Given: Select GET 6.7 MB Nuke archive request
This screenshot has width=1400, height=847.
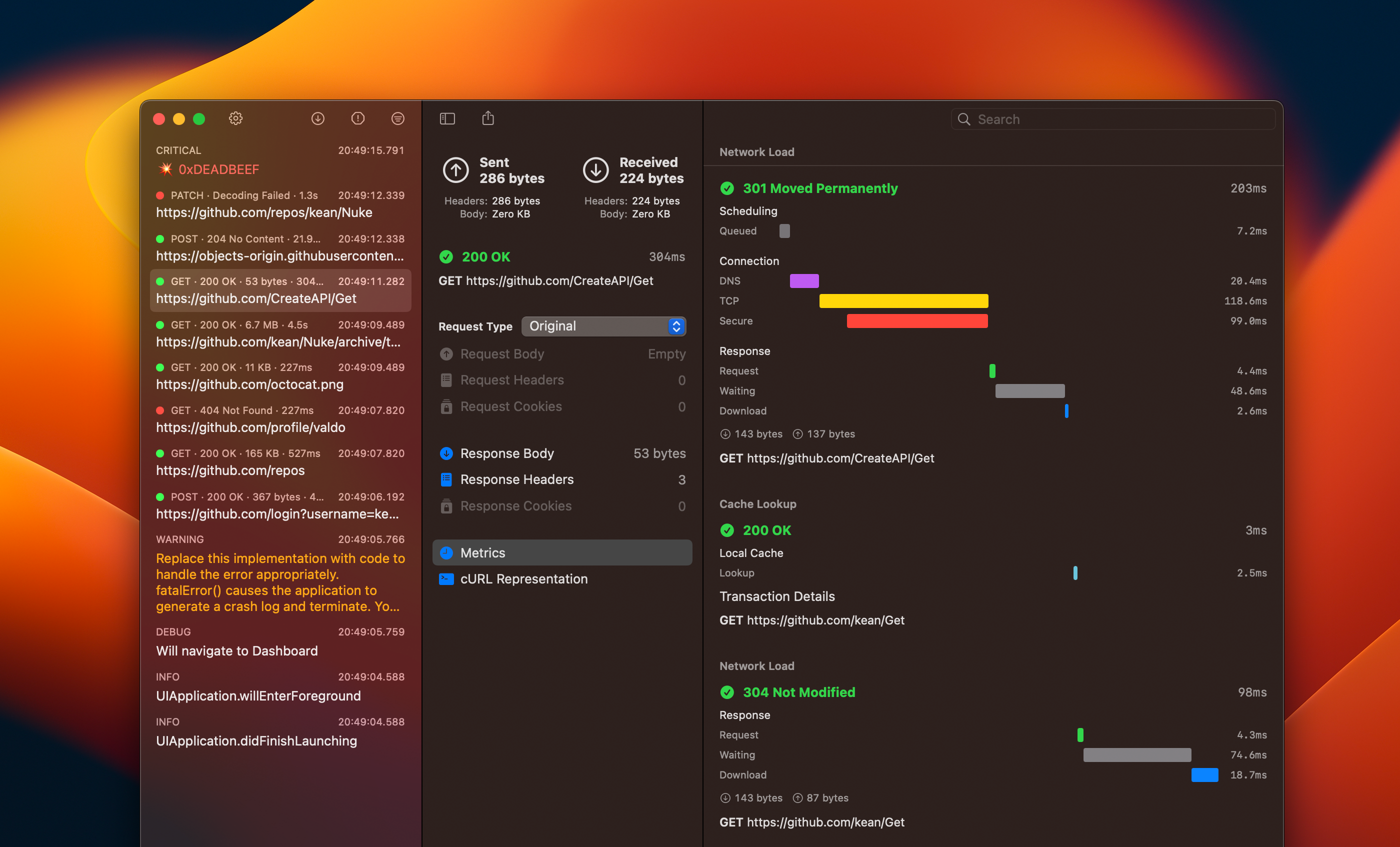Looking at the screenshot, I should (x=280, y=333).
